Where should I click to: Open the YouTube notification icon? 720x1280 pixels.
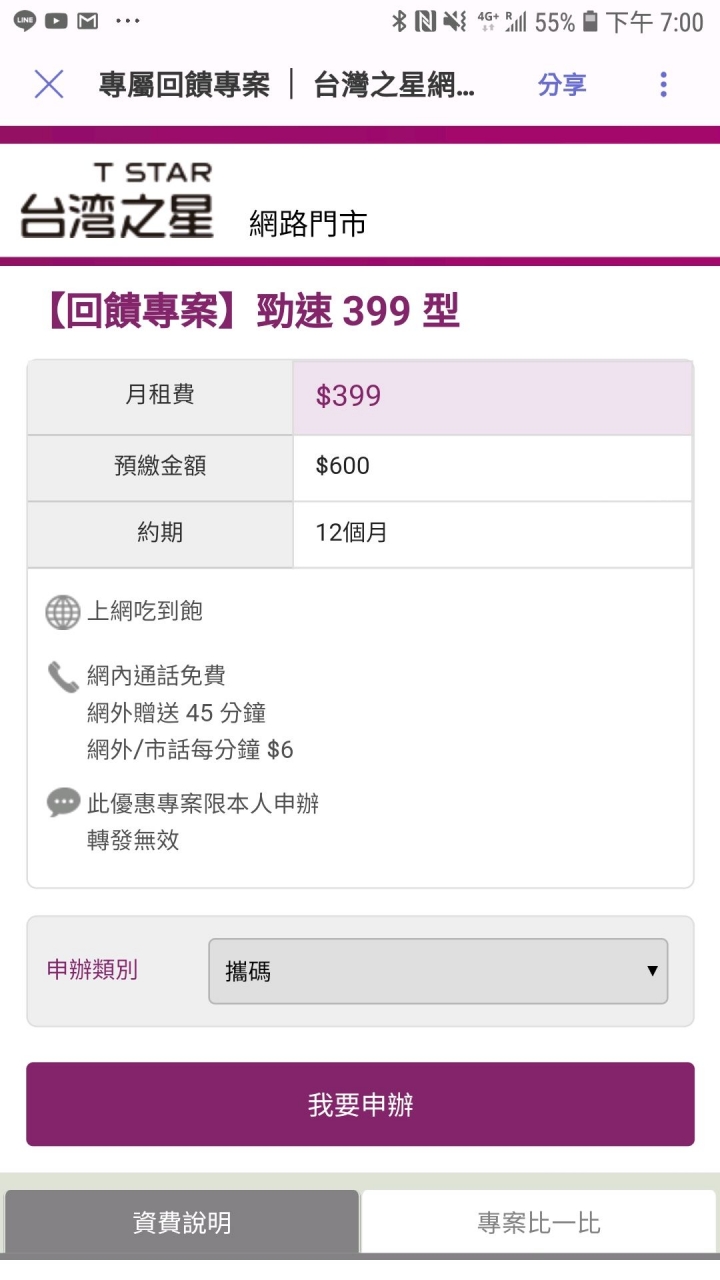56,20
